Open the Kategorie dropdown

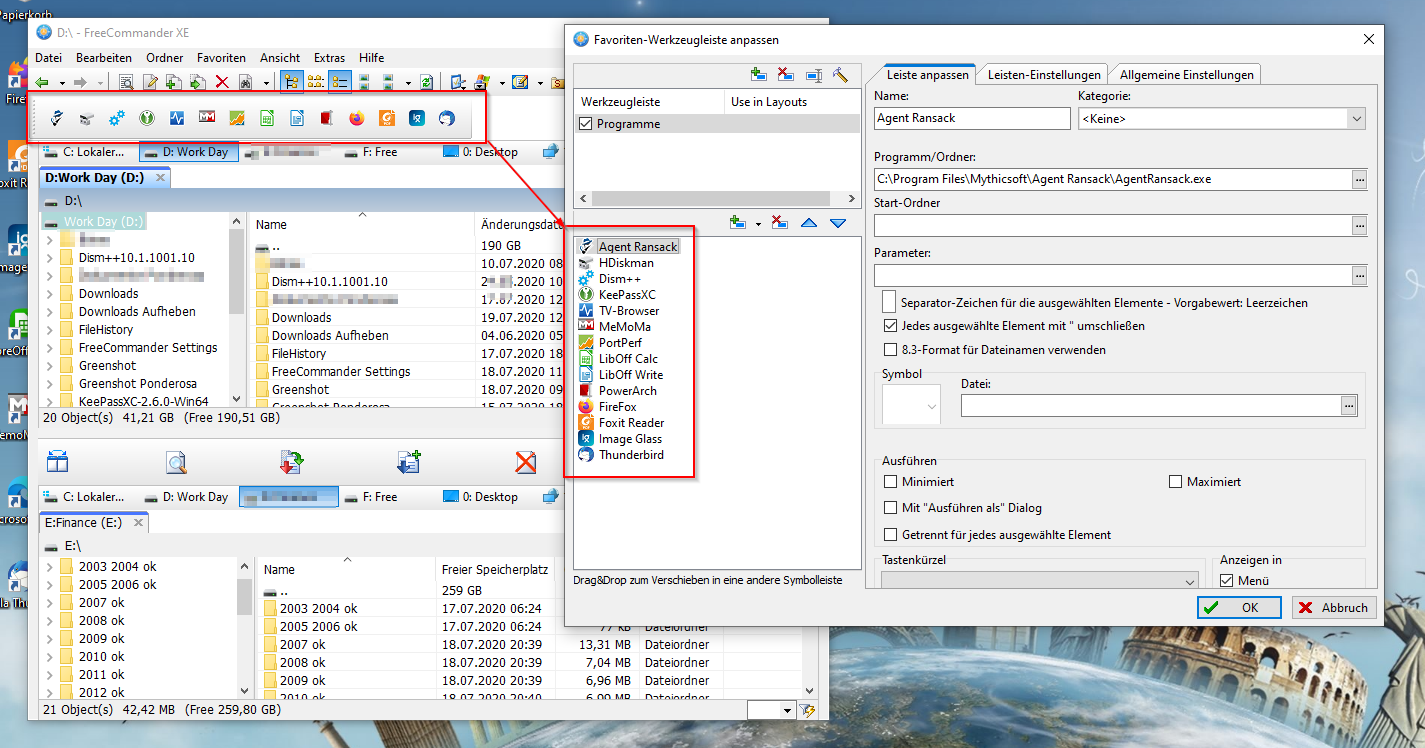coord(1356,119)
